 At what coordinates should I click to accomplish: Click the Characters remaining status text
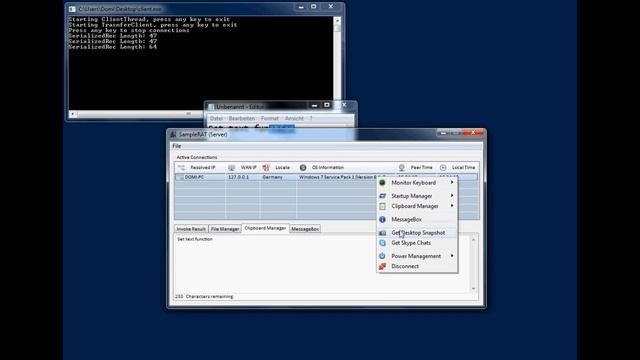point(204,297)
